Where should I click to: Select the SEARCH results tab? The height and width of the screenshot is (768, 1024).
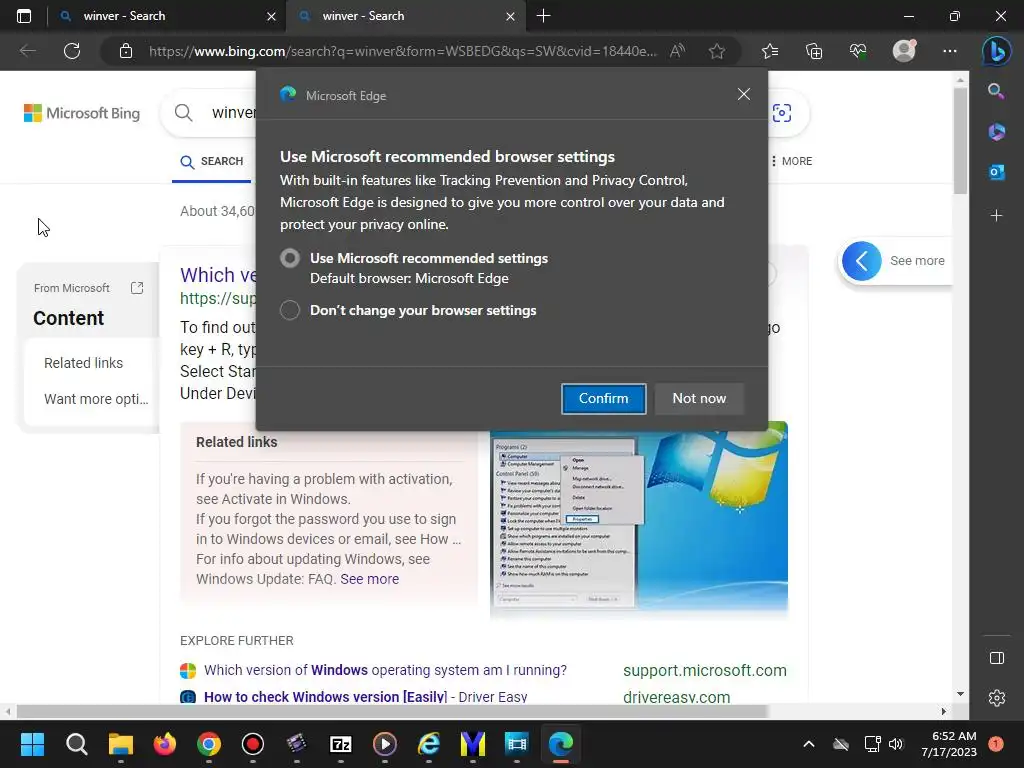click(x=212, y=161)
